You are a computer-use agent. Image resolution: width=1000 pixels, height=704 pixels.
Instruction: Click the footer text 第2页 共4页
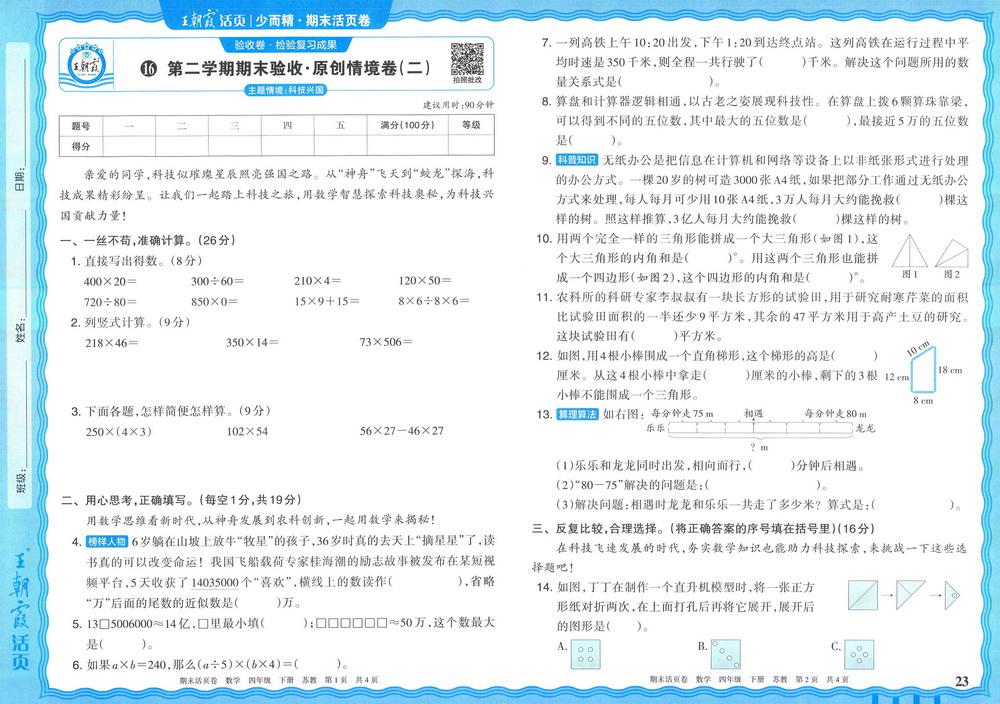tap(822, 680)
